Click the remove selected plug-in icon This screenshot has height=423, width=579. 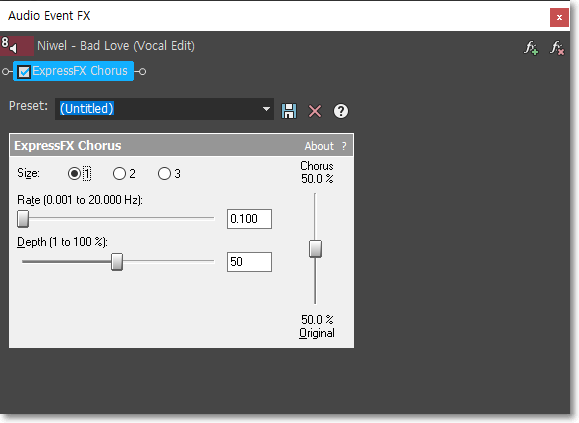click(557, 48)
